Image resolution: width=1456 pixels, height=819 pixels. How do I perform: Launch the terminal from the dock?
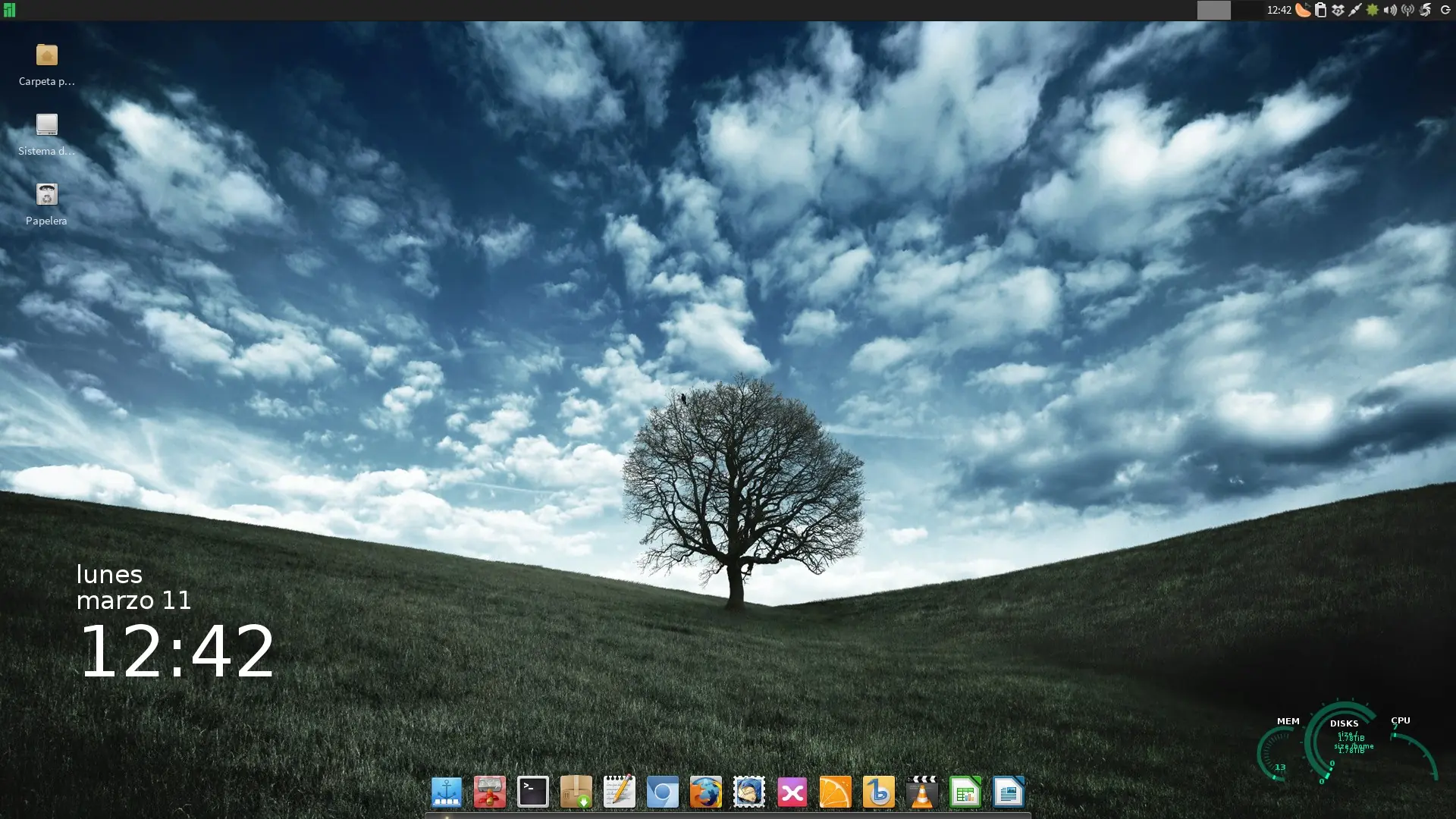532,792
